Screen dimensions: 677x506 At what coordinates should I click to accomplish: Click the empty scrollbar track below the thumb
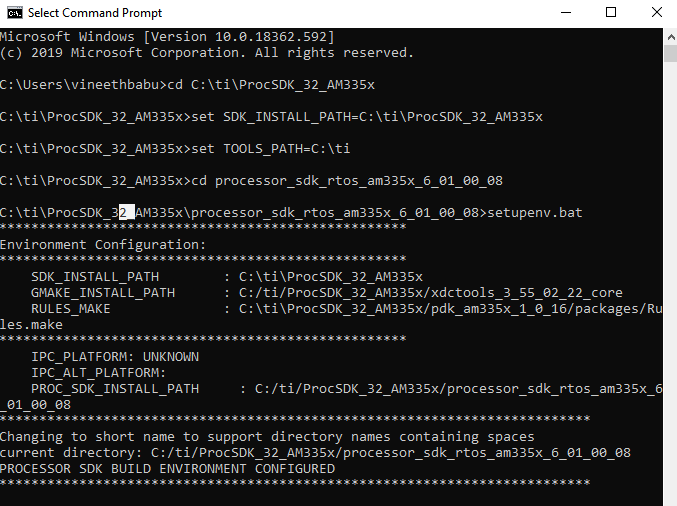tap(669, 300)
